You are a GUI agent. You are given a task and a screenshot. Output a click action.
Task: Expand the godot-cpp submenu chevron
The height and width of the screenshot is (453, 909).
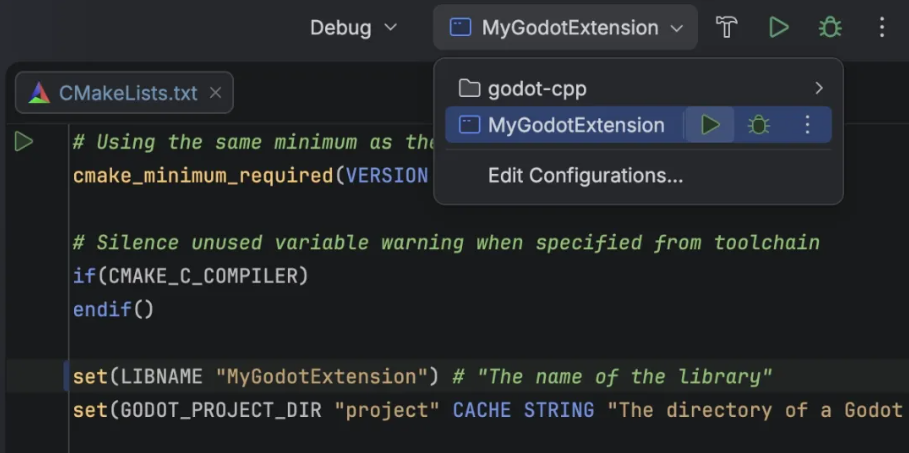pos(819,88)
